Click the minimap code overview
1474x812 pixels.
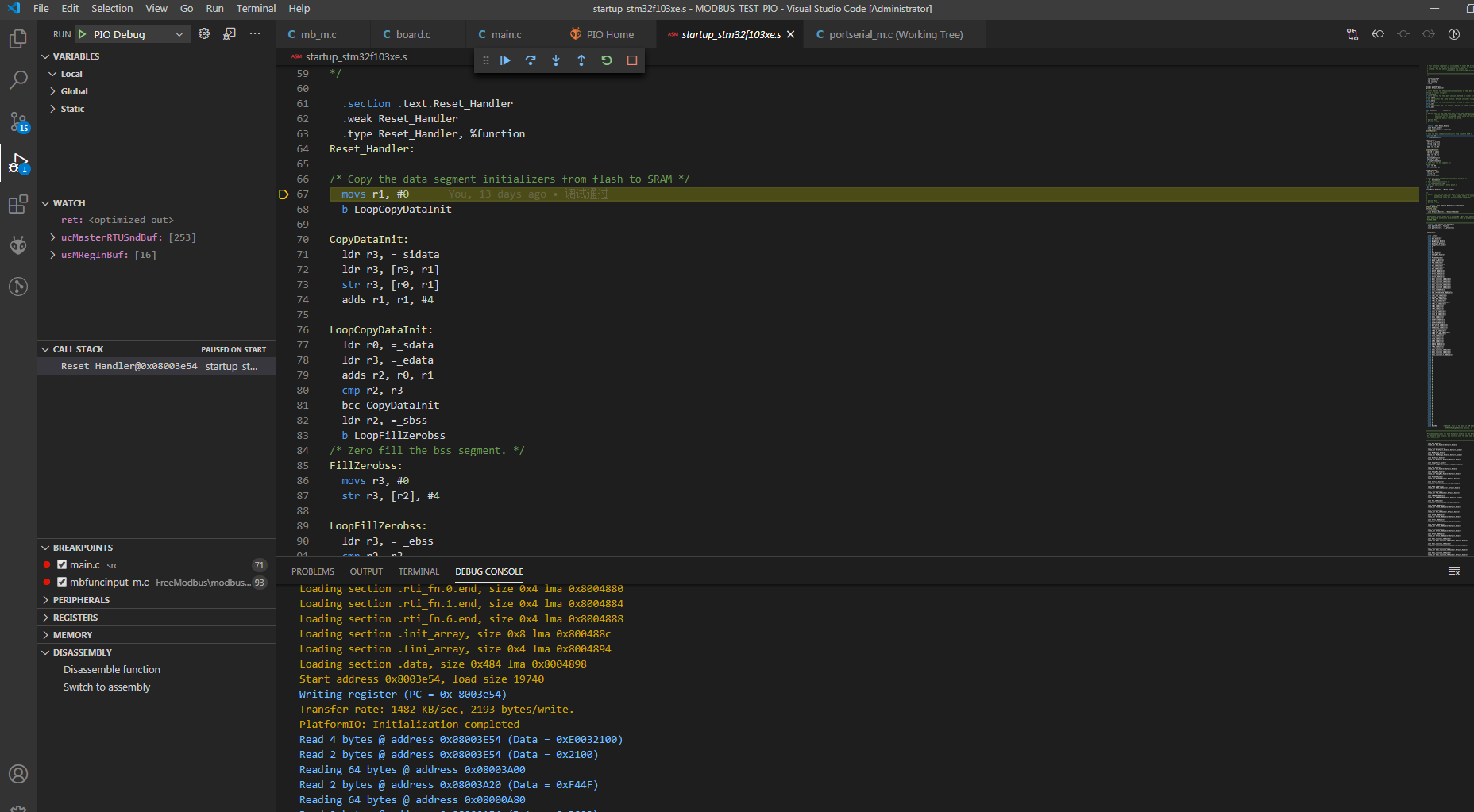(x=1449, y=310)
